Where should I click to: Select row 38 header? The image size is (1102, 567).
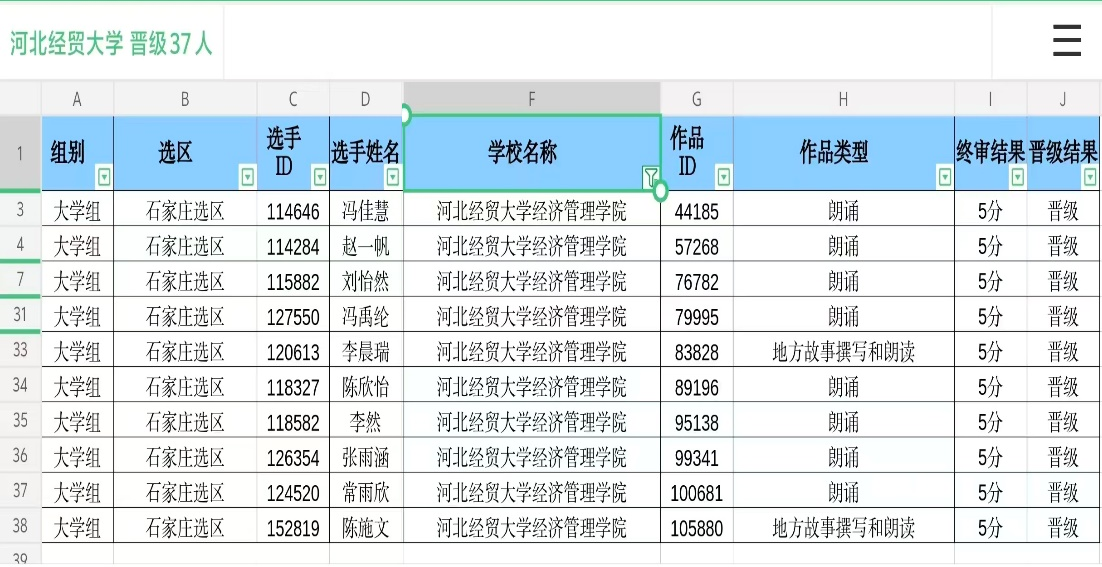(x=20, y=526)
